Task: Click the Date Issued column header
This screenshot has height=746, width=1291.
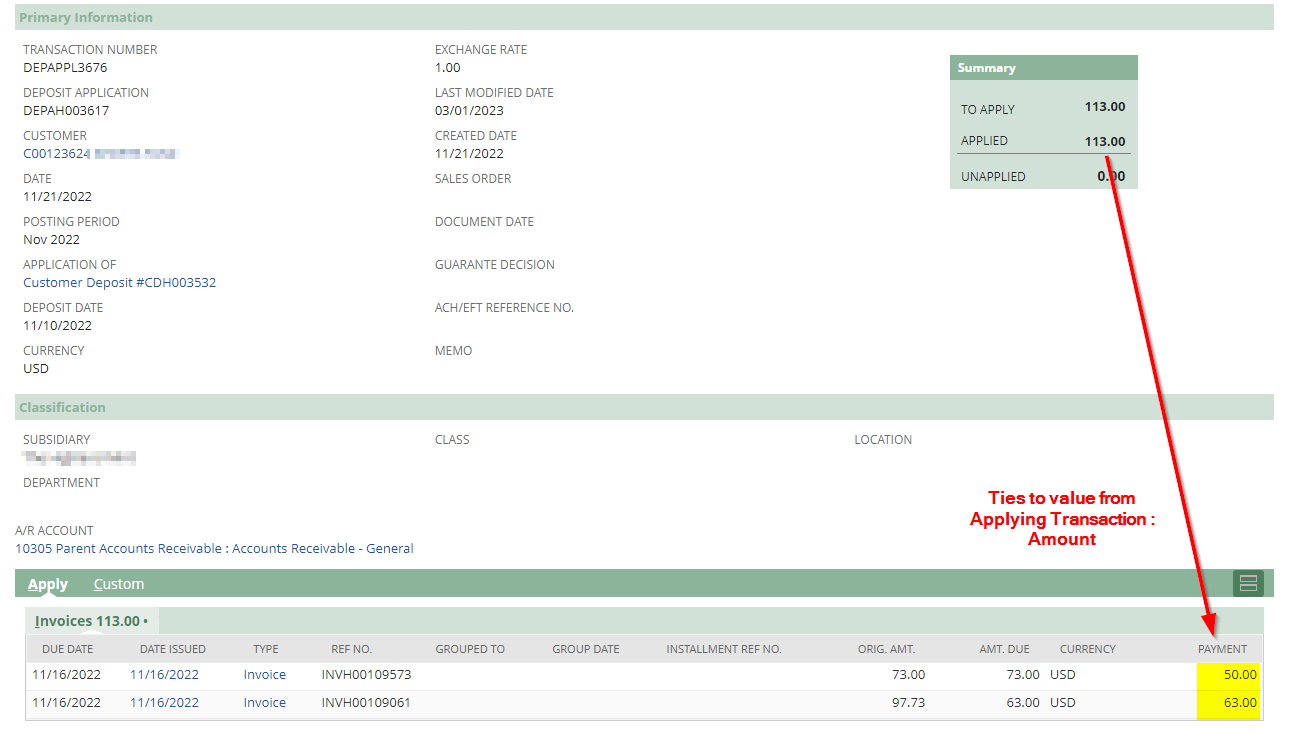Action: click(x=173, y=649)
